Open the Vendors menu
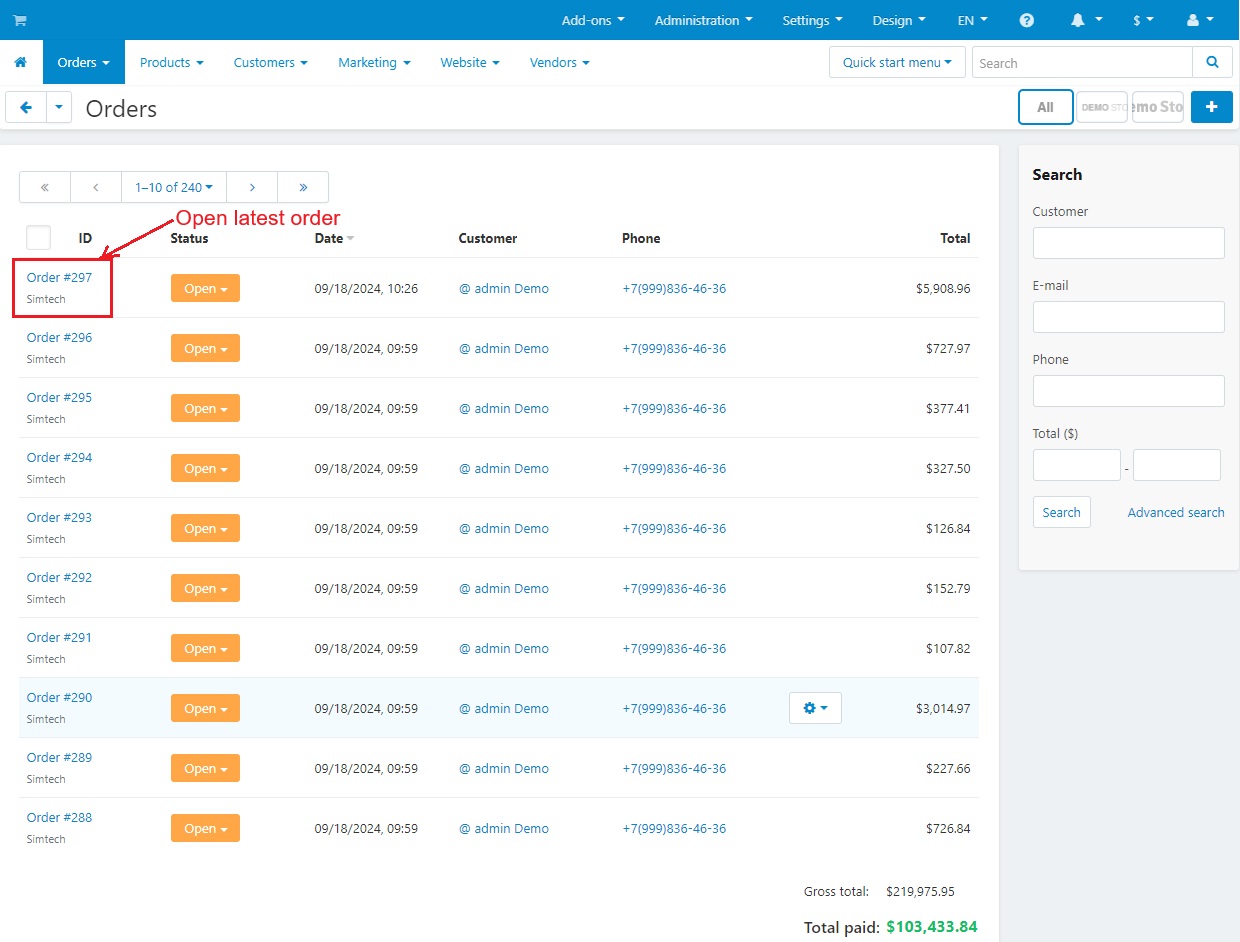The image size is (1240, 942). [x=559, y=62]
